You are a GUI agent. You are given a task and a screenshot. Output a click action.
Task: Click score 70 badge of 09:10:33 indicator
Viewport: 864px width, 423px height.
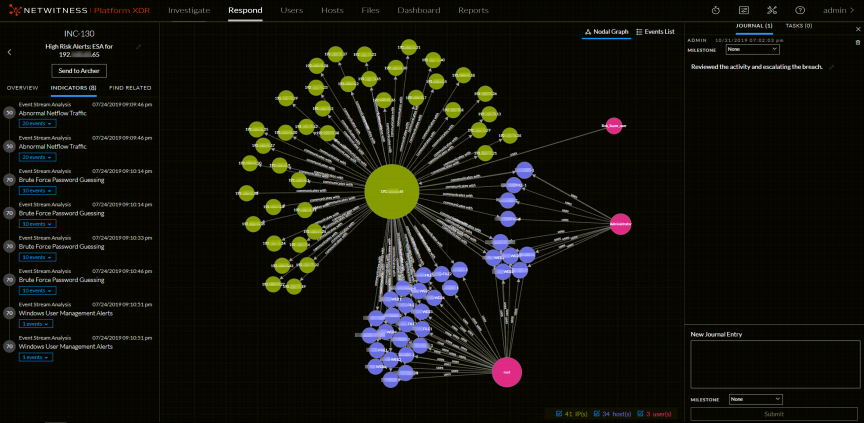pyautogui.click(x=9, y=246)
